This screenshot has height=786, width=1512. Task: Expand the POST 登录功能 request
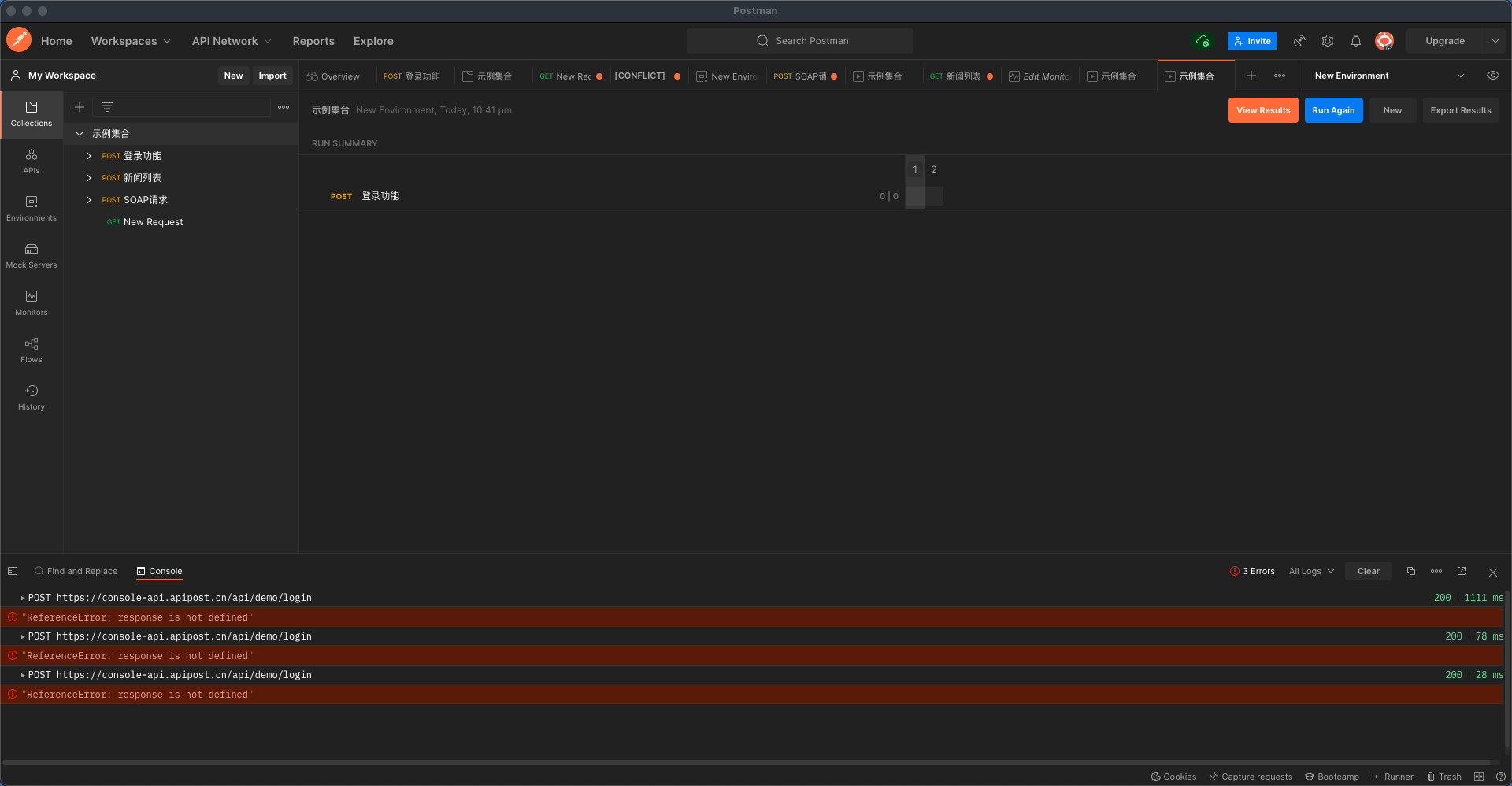pos(89,156)
